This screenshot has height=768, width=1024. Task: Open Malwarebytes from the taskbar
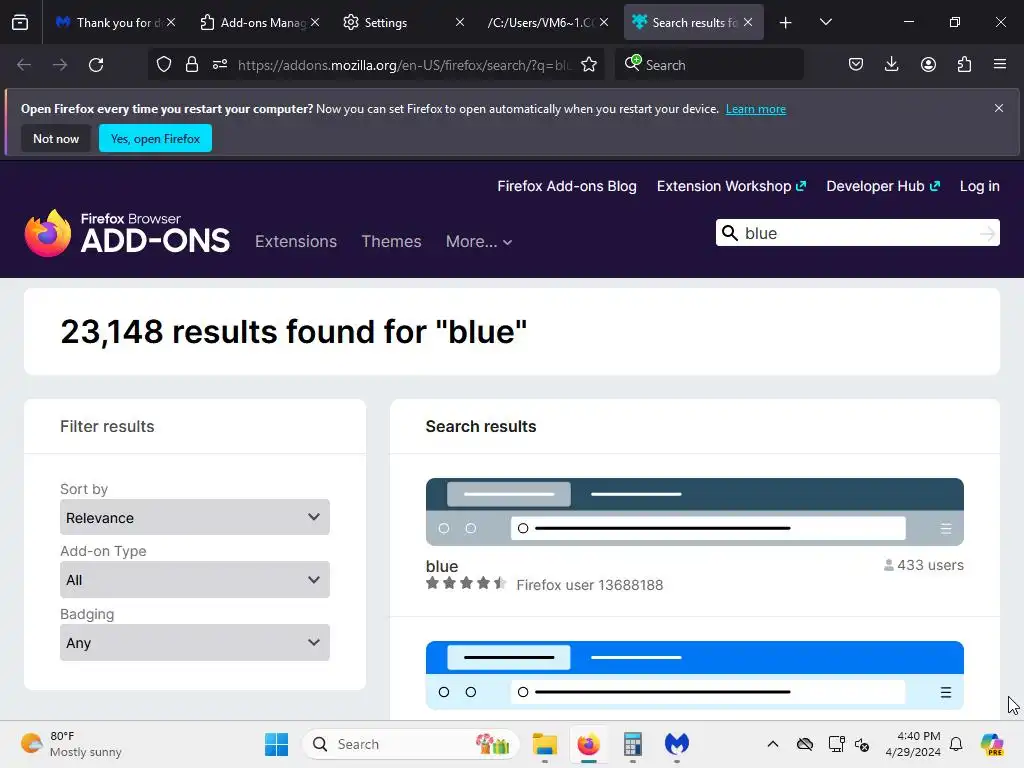pos(677,744)
